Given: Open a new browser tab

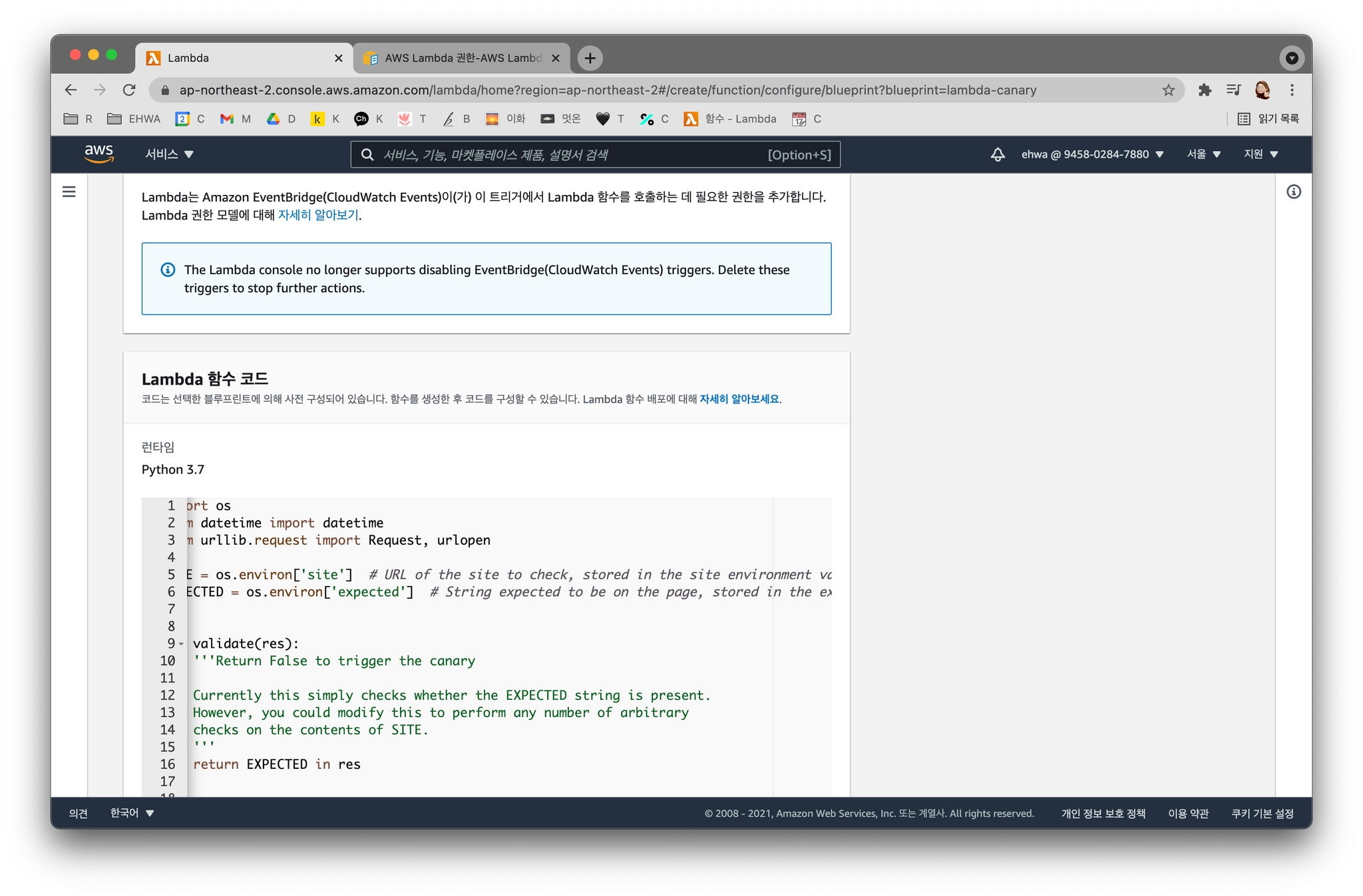Looking at the screenshot, I should tap(590, 58).
